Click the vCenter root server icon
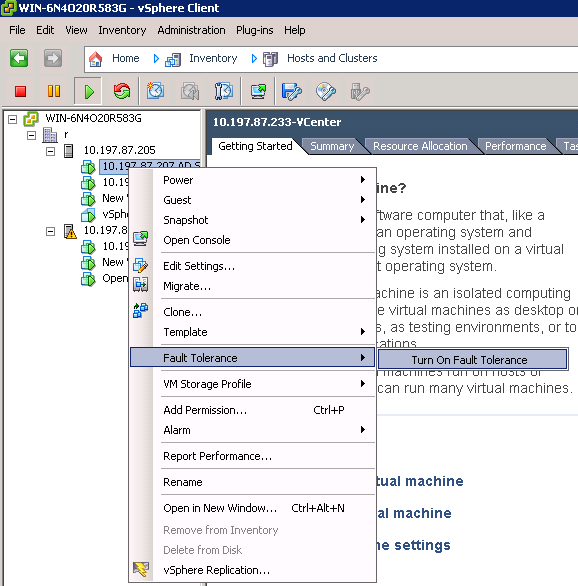Image resolution: width=578 pixels, height=586 pixels. [x=31, y=119]
